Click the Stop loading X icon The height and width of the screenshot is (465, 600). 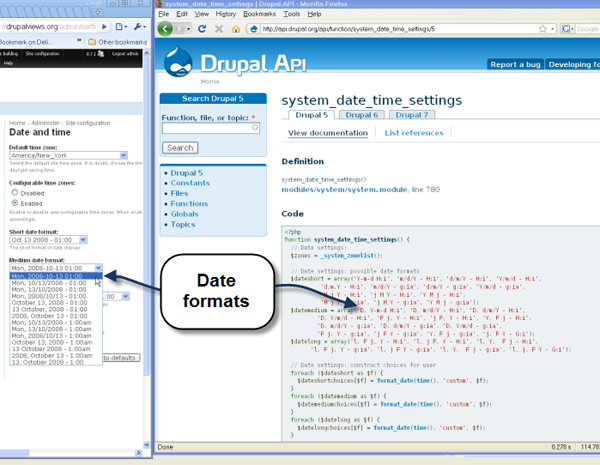pyautogui.click(x=219, y=29)
